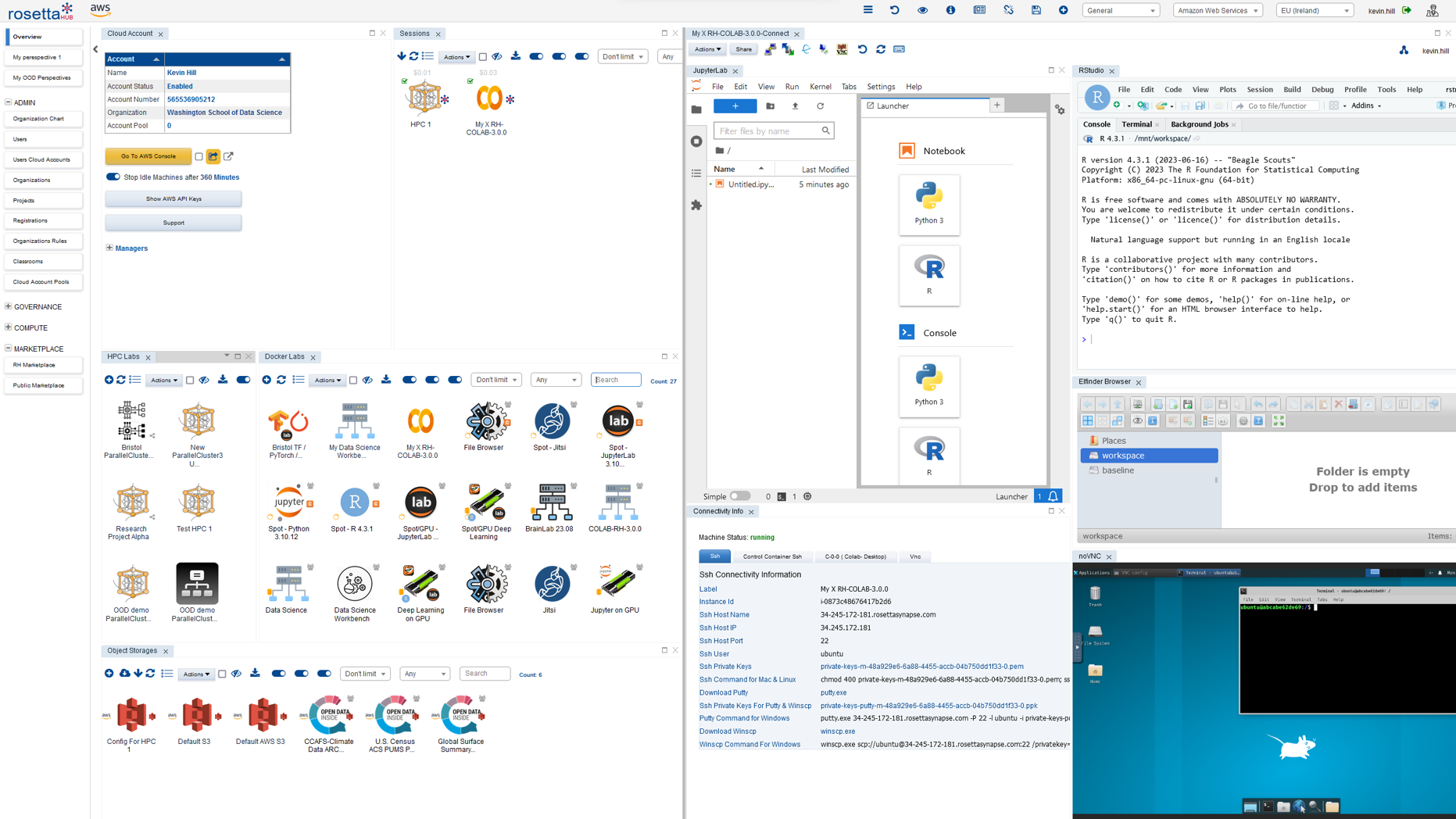Click the Filter files by name field

point(770,131)
